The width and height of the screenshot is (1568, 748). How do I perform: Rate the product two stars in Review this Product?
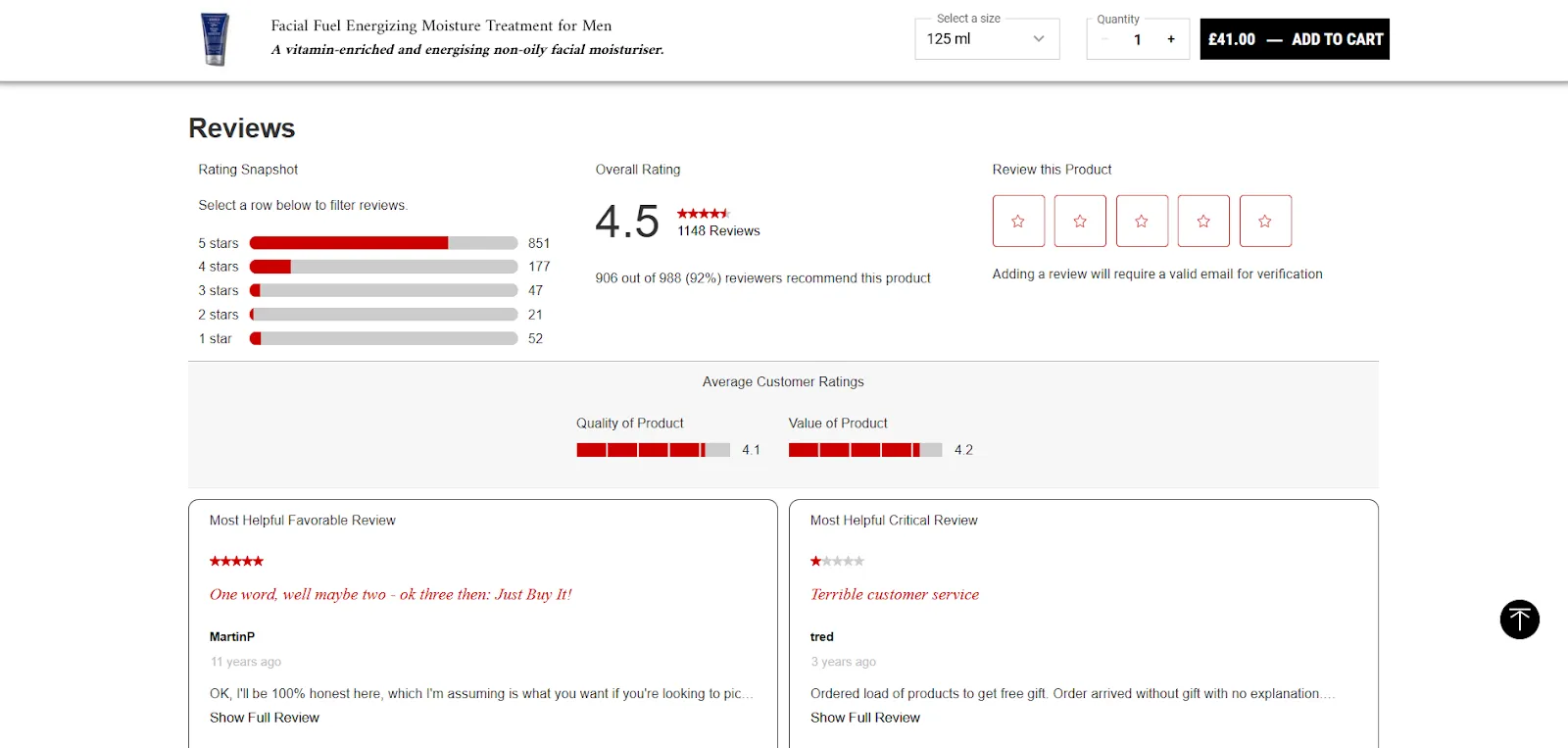click(x=1080, y=221)
